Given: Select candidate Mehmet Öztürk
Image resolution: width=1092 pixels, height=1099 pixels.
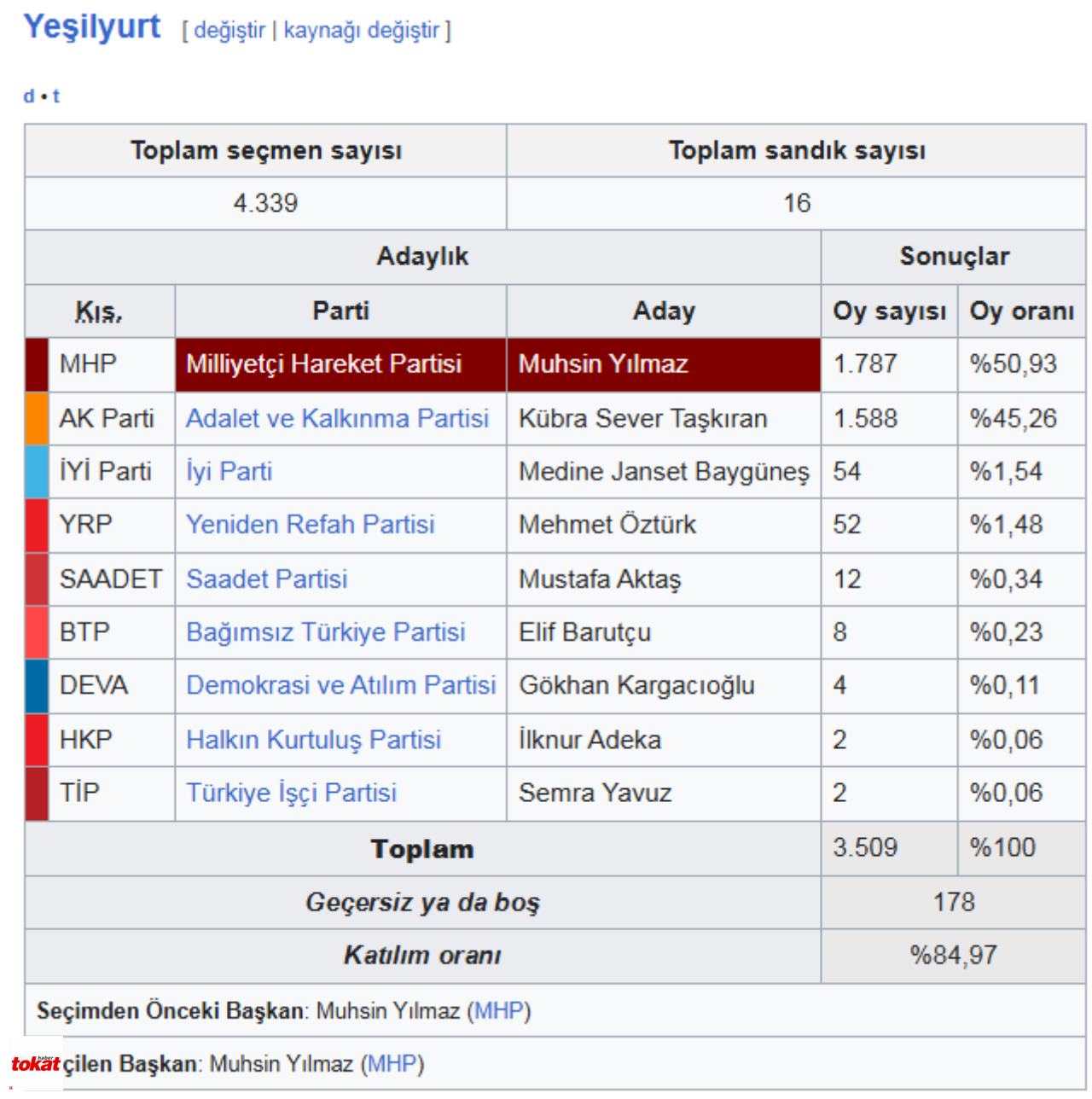Looking at the screenshot, I should 607,525.
